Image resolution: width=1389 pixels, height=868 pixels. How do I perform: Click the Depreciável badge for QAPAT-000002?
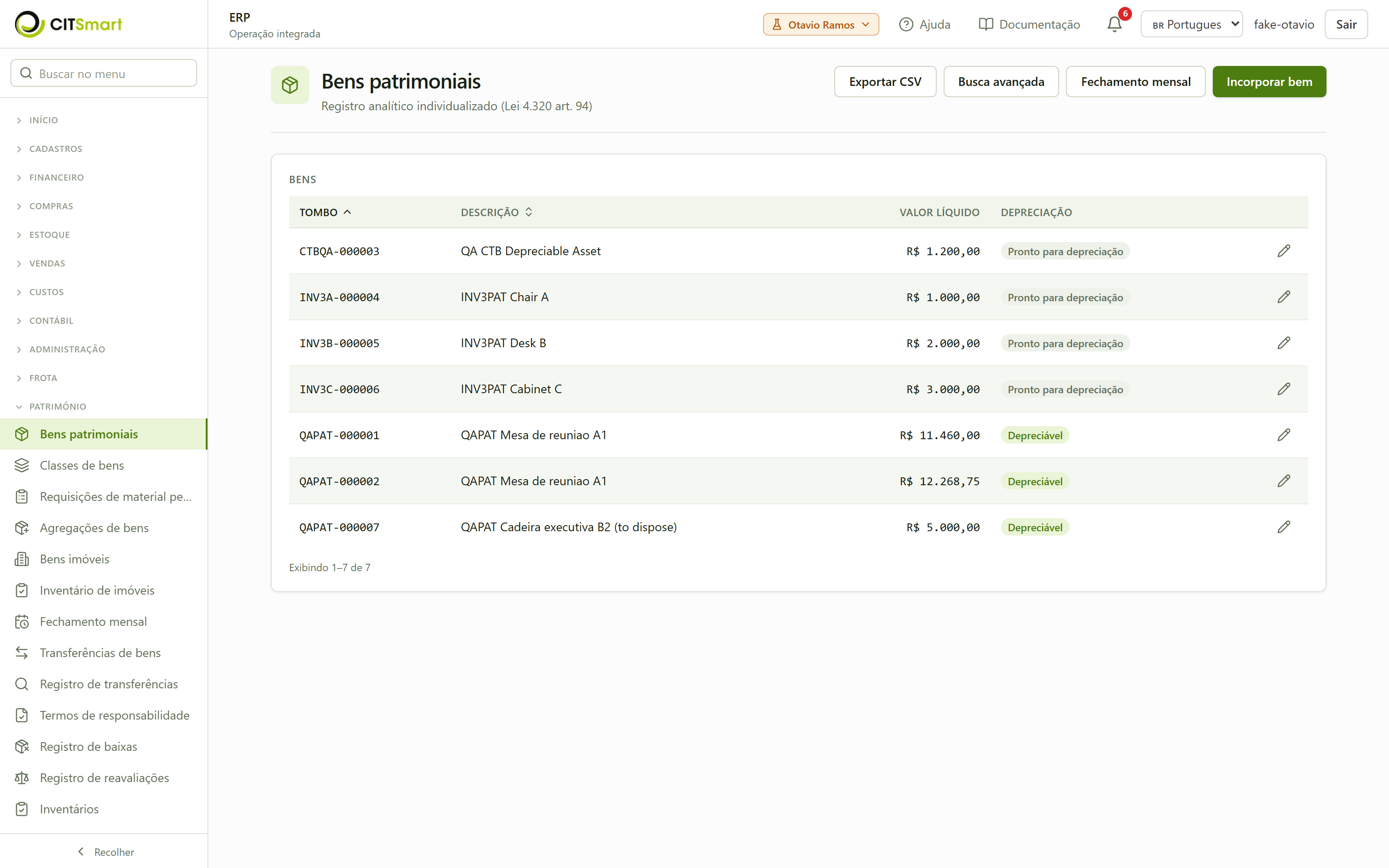point(1035,481)
